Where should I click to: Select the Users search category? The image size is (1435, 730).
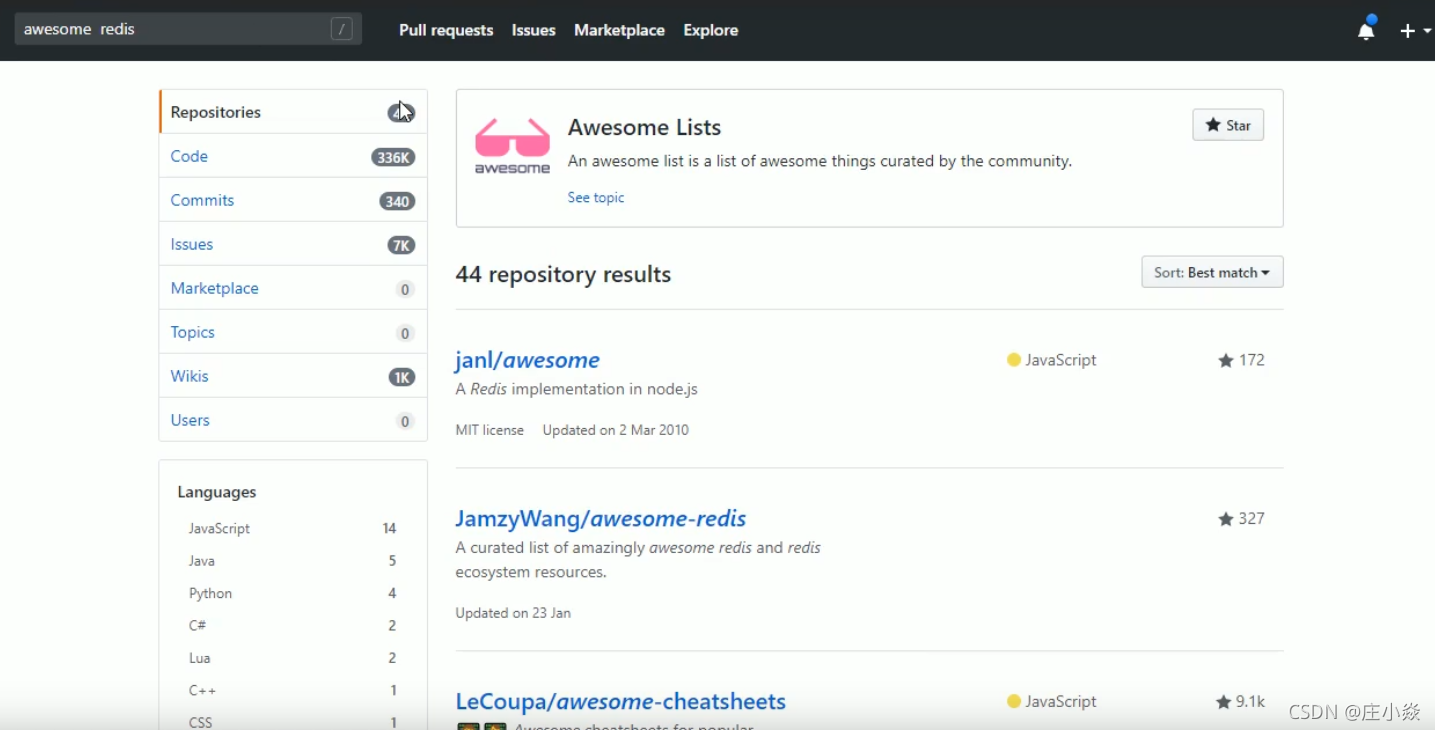[x=293, y=420]
